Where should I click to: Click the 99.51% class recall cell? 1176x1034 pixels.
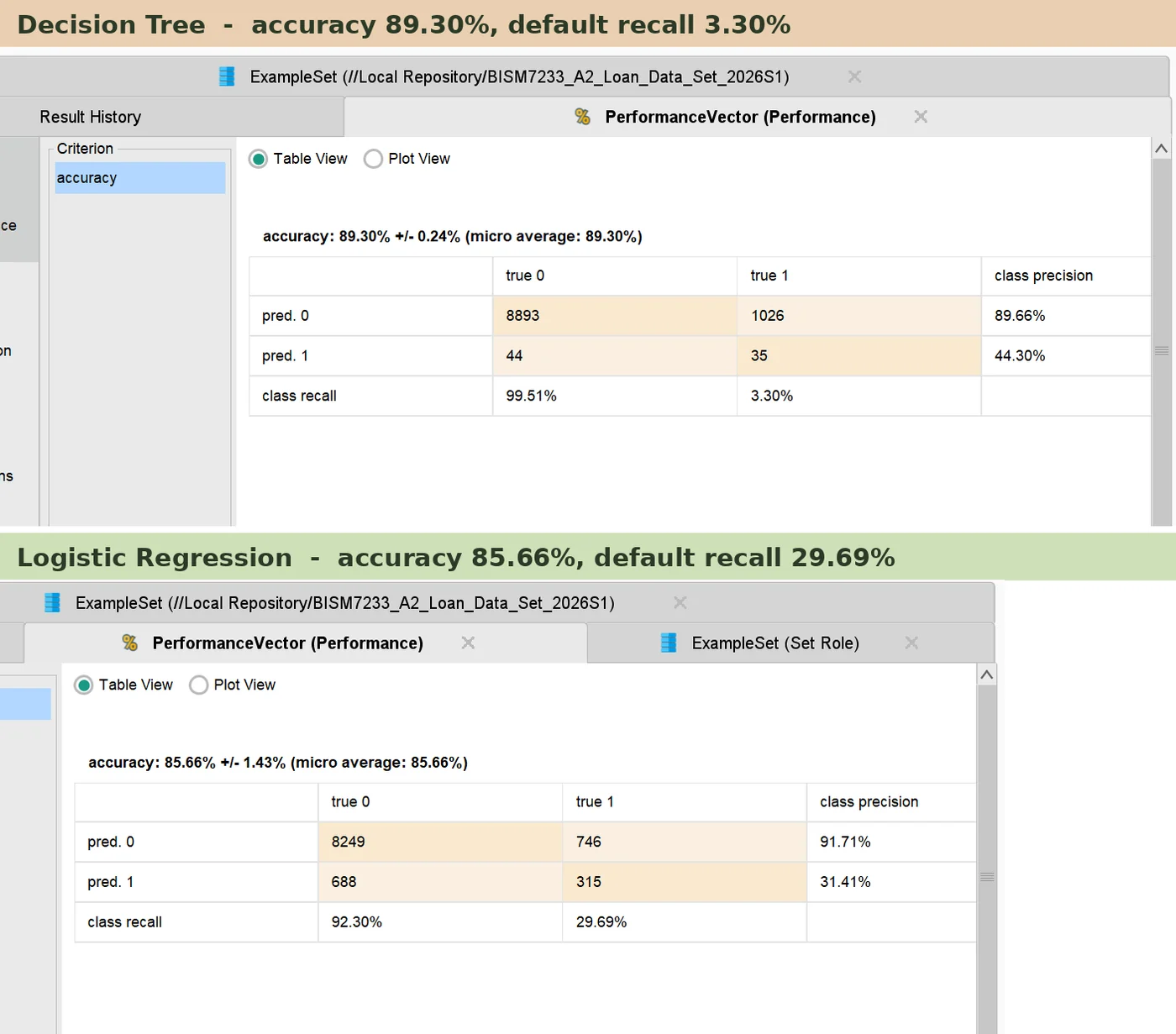[x=615, y=396]
